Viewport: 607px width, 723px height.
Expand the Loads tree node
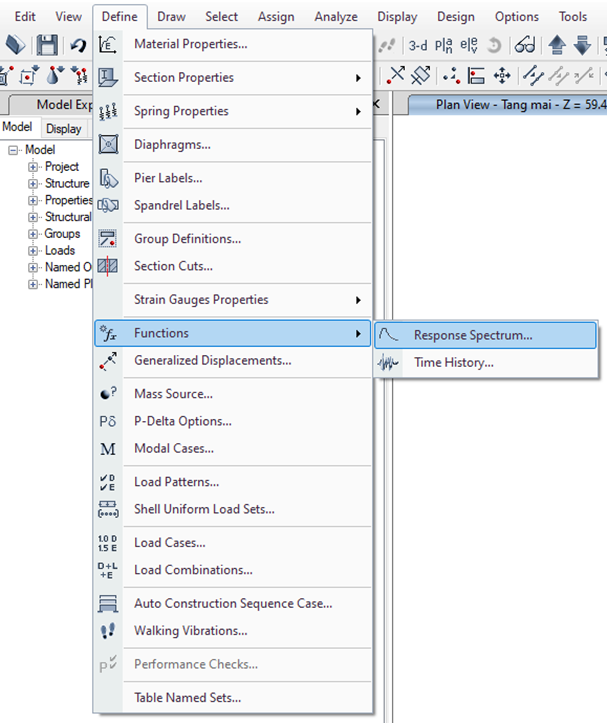(34, 250)
